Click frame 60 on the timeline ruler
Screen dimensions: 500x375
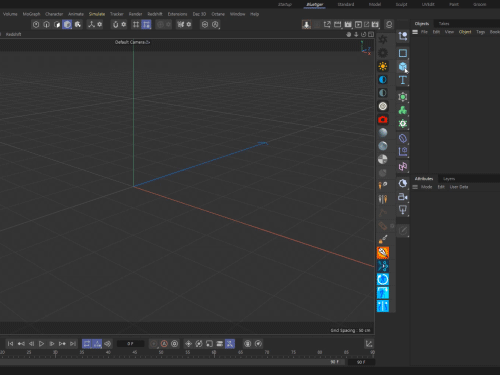pos(214,353)
